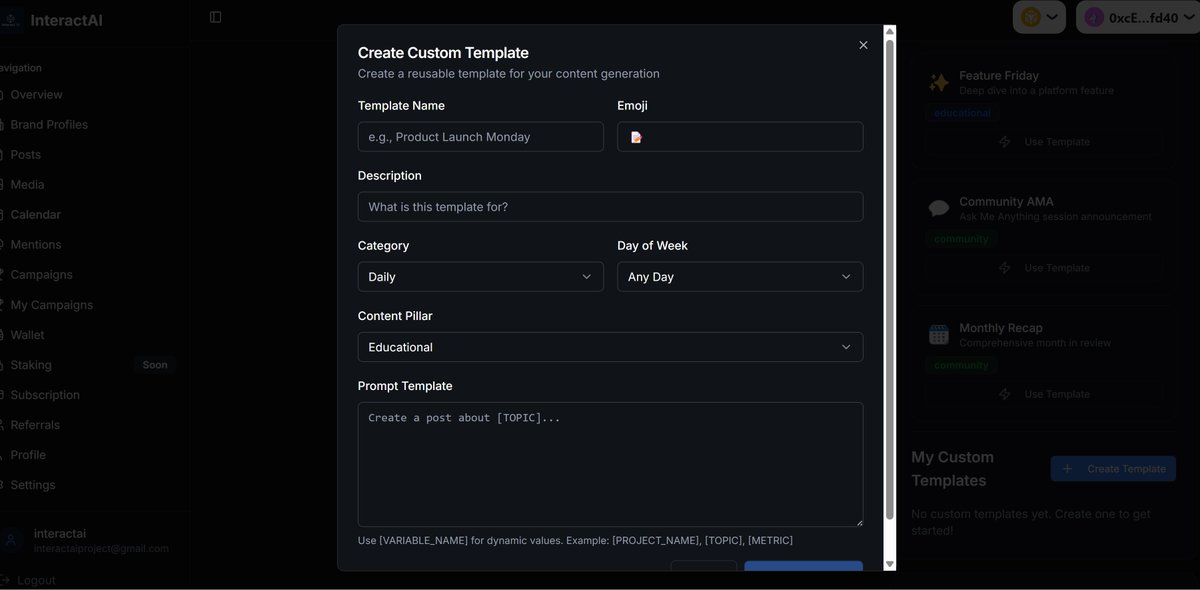
Task: Expand the Content Pillar dropdown
Action: pyautogui.click(x=611, y=347)
